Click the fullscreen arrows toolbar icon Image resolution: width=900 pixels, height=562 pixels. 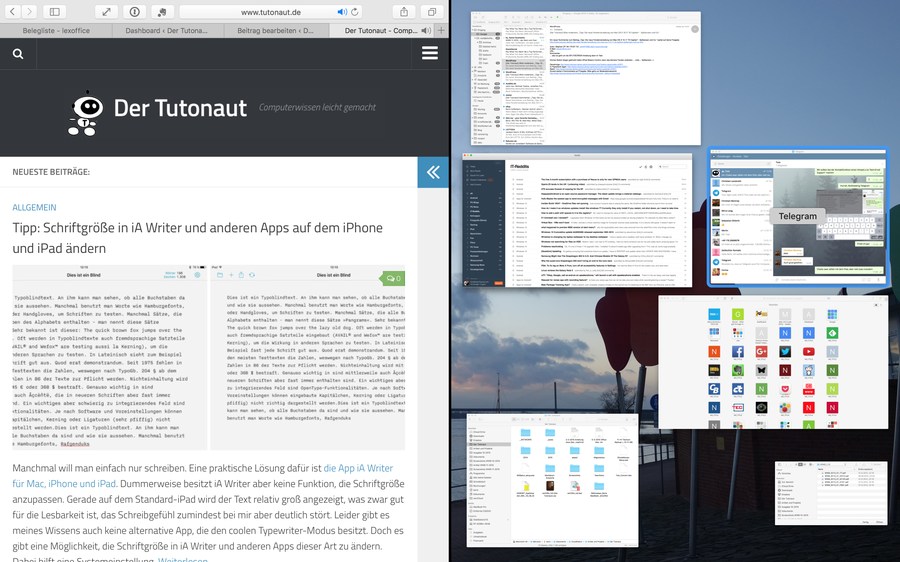pyautogui.click(x=107, y=11)
